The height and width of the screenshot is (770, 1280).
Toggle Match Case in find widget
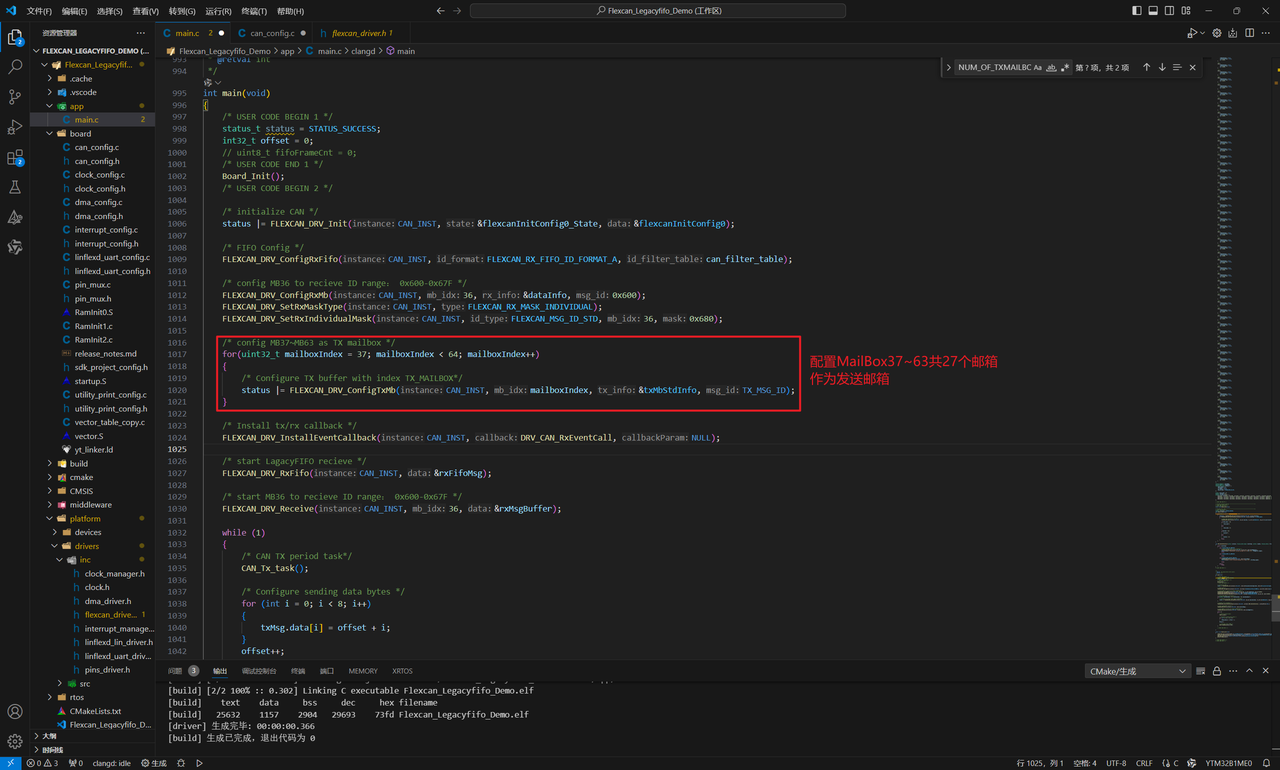tap(1037, 67)
